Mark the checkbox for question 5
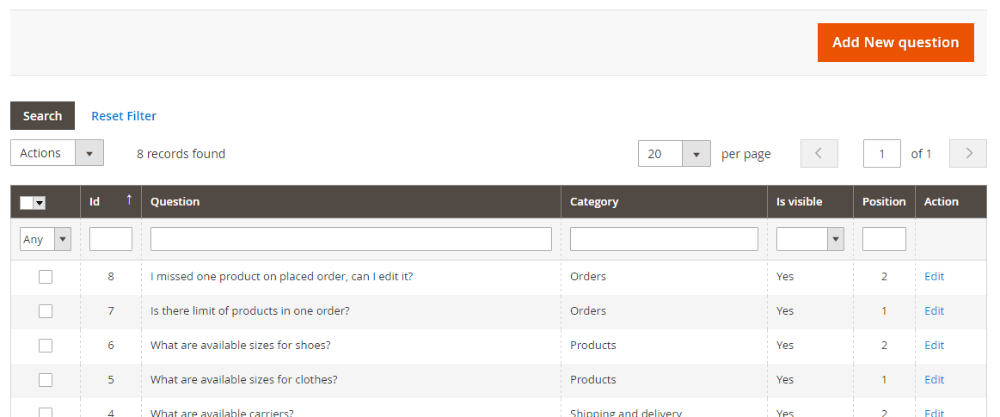The height and width of the screenshot is (417, 1000). click(45, 380)
